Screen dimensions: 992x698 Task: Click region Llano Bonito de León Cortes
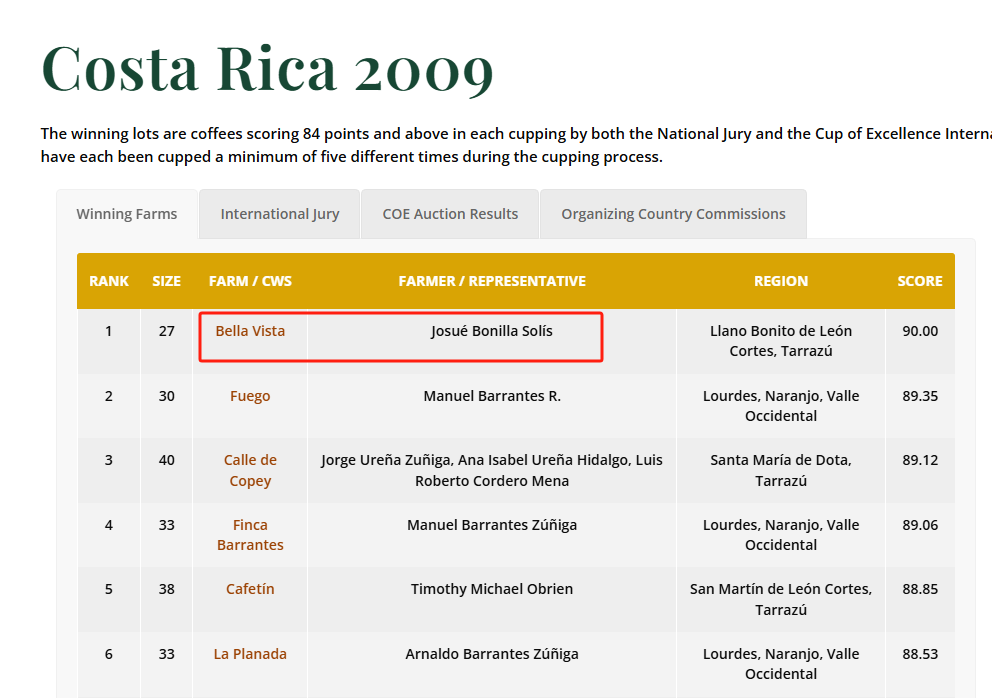[781, 341]
